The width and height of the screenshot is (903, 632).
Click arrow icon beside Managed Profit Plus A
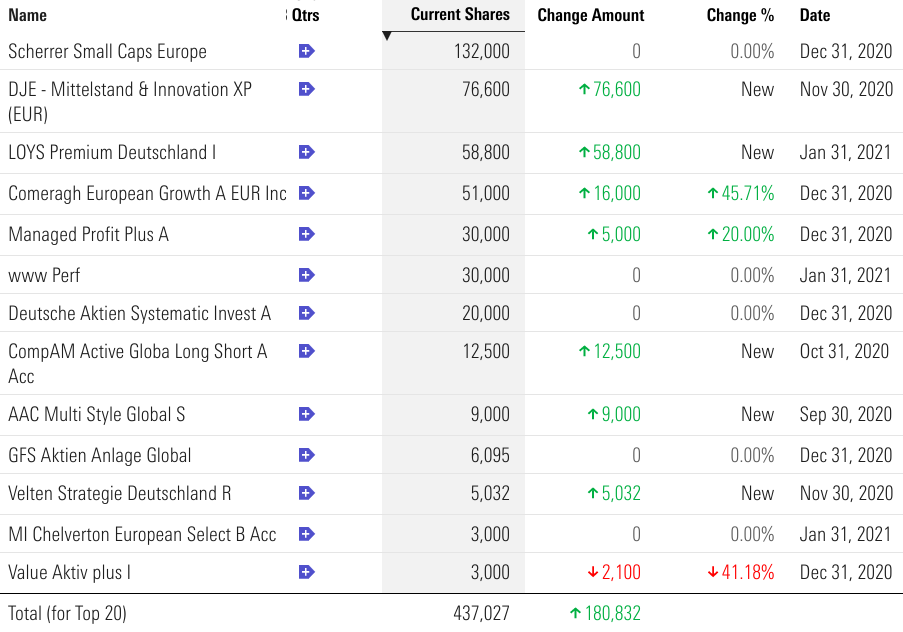point(307,234)
